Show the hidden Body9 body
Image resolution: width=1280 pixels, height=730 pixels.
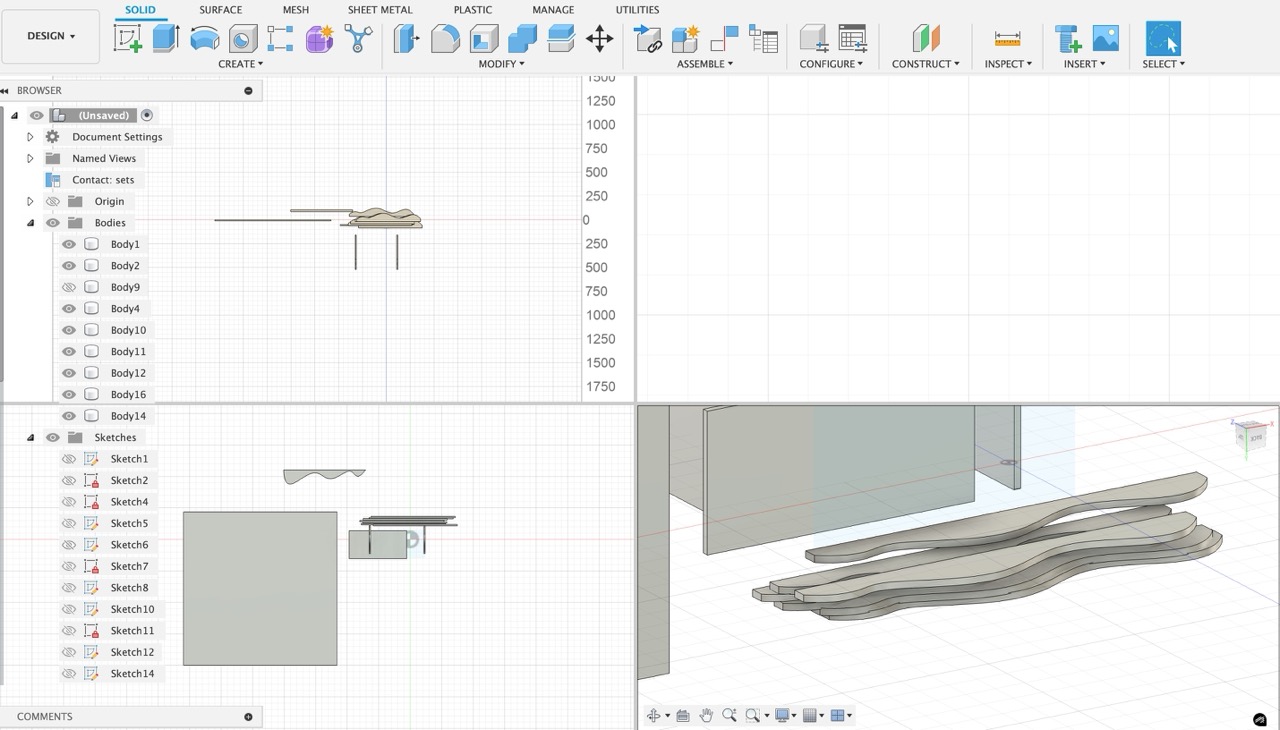pos(67,287)
